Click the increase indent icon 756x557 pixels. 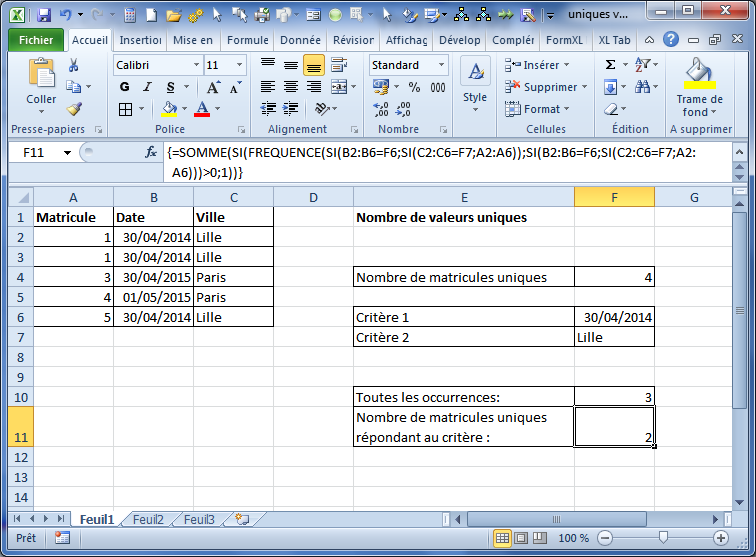[290, 109]
